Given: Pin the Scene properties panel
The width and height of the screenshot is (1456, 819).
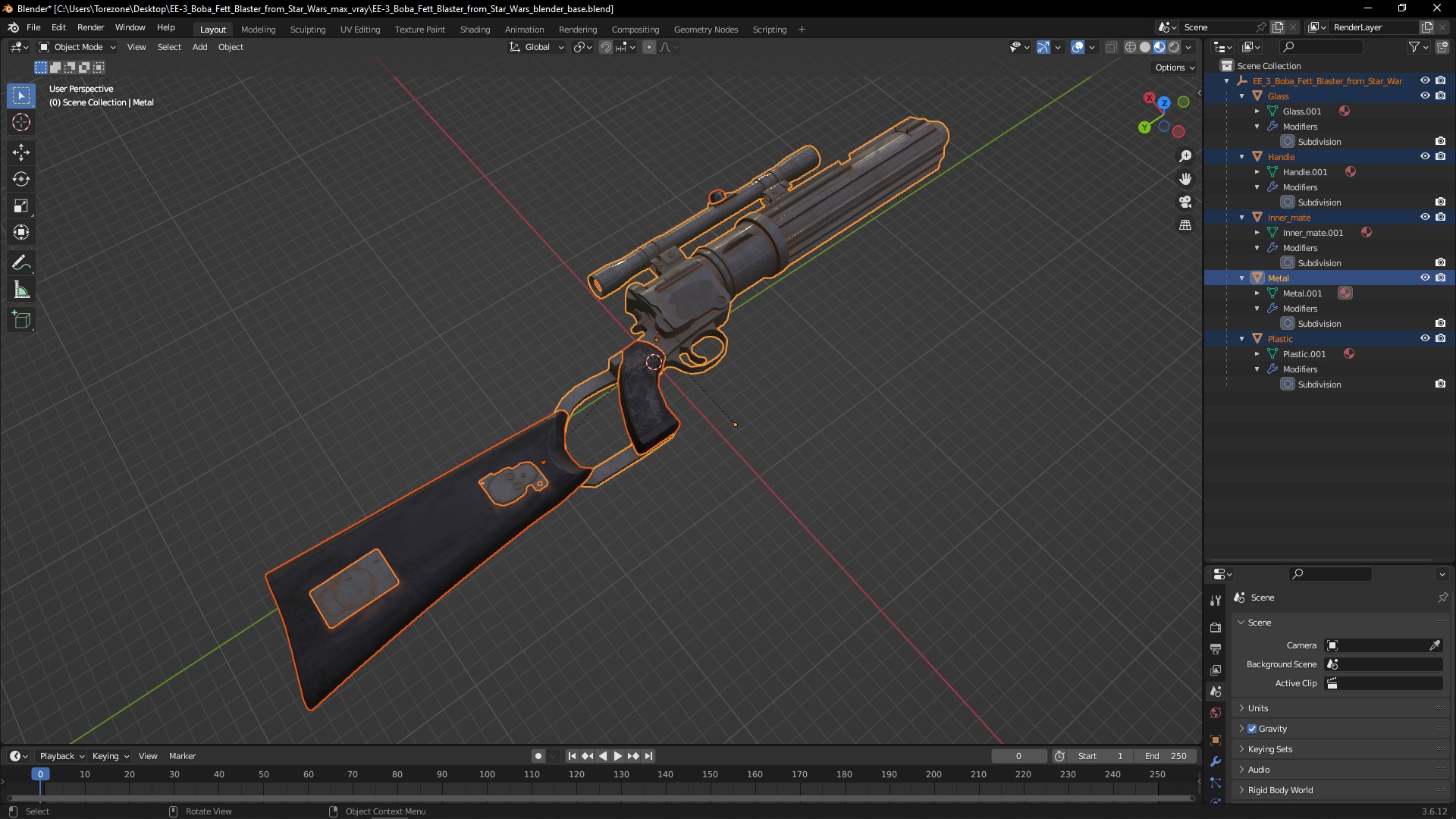Looking at the screenshot, I should 1442,598.
